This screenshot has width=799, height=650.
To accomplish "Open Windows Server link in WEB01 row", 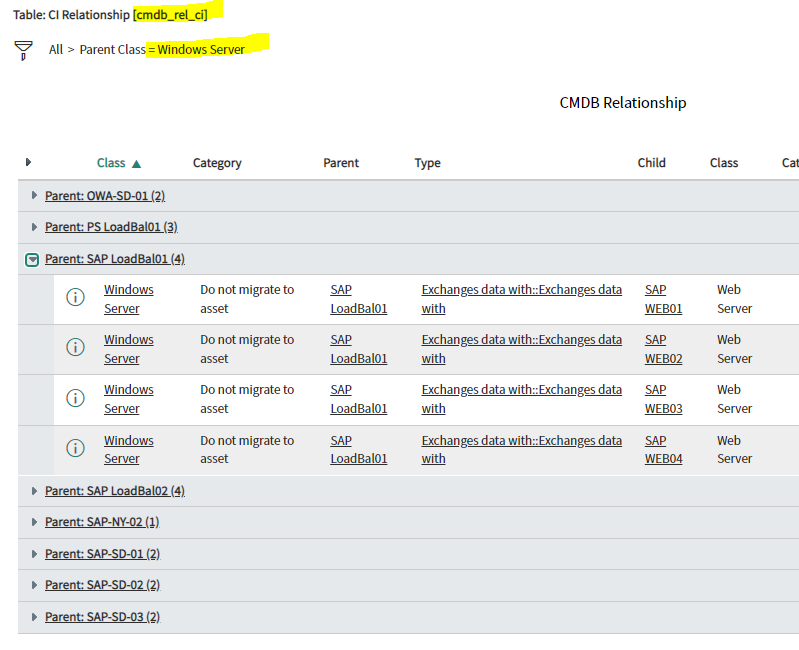I will (x=128, y=299).
